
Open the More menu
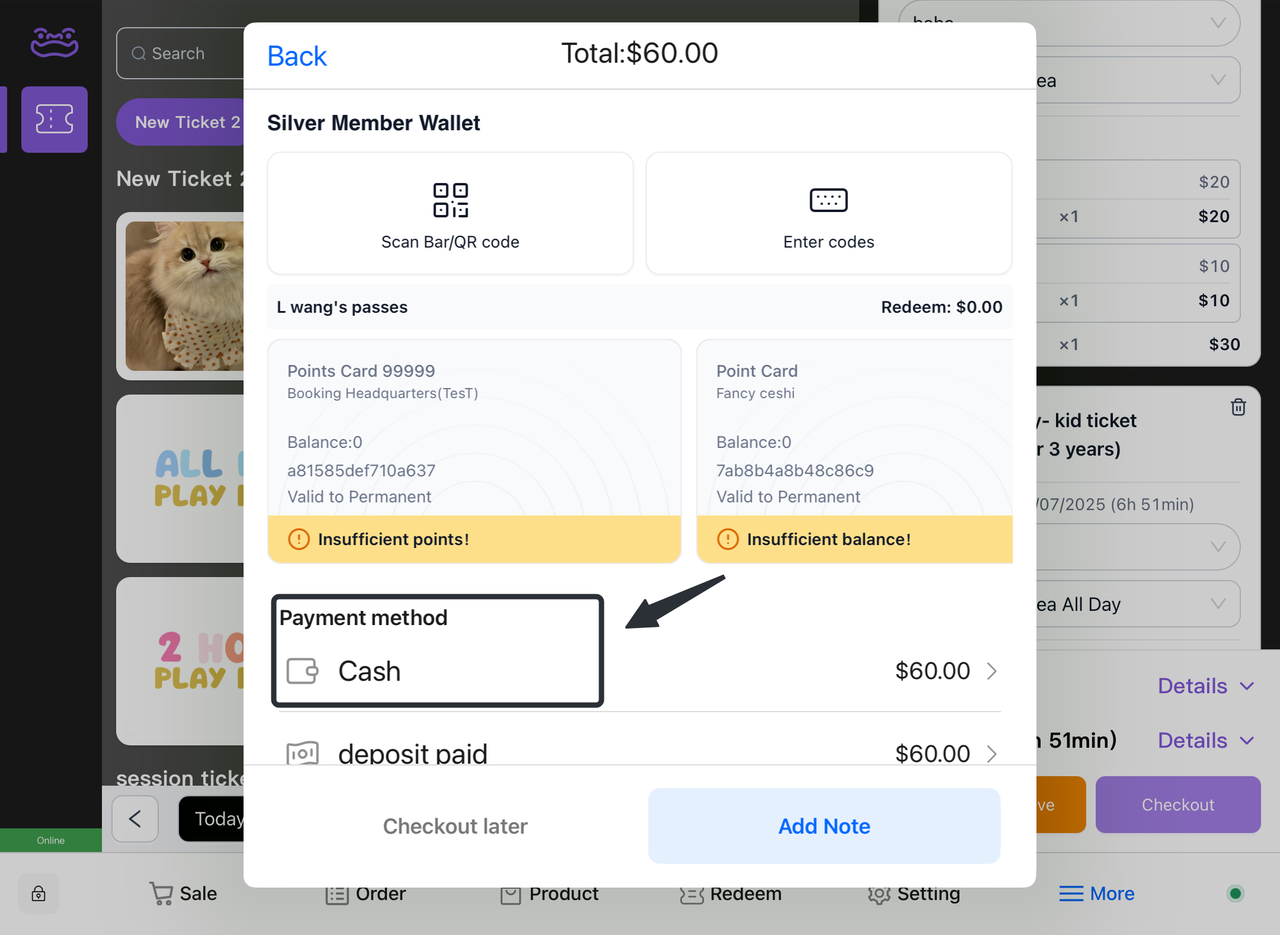pyautogui.click(x=1097, y=894)
